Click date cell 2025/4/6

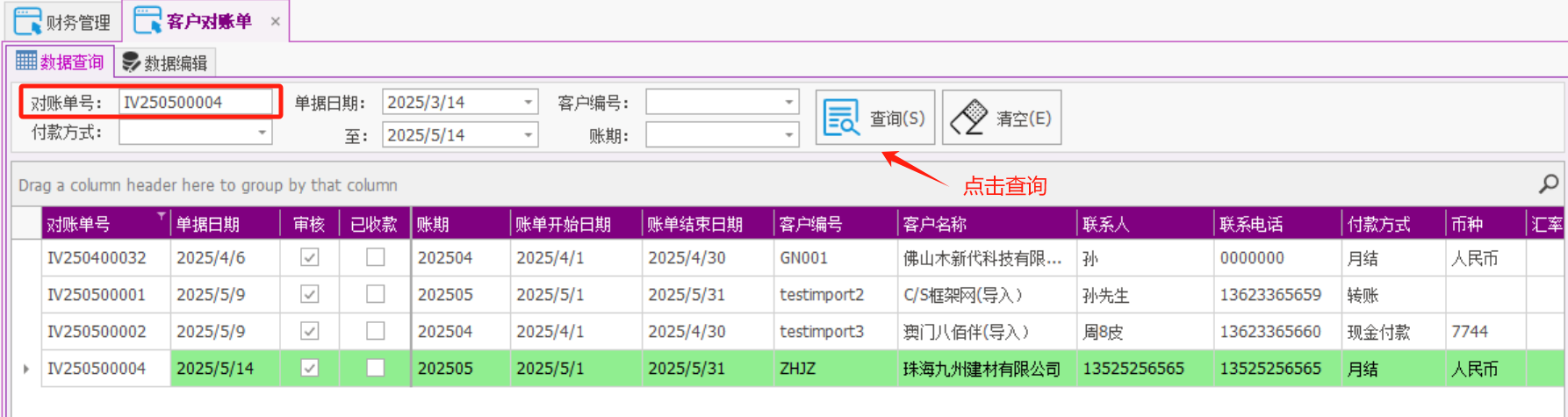[225, 258]
